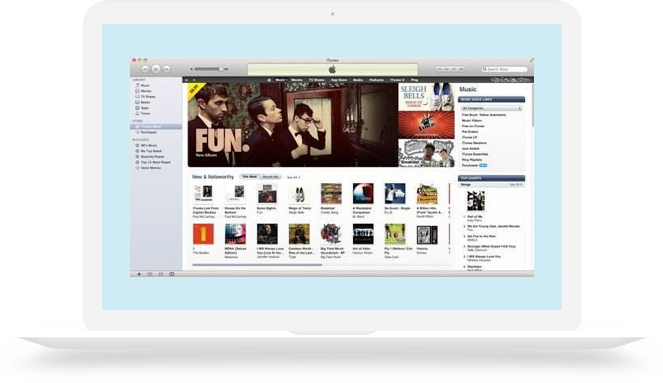663x383 pixels.
Task: Click the Search Store field
Action: [x=505, y=69]
